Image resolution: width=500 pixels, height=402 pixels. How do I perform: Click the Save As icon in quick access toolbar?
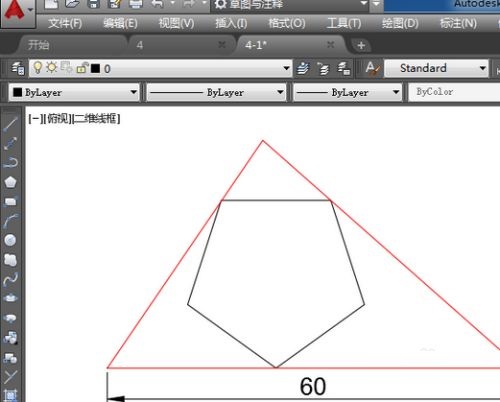click(115, 4)
